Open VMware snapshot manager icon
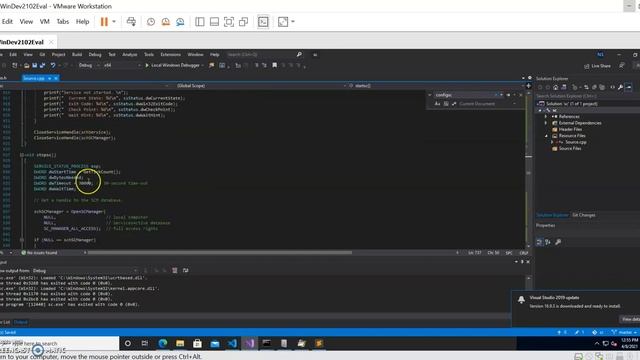This screenshot has width=640, height=360. (x=180, y=22)
